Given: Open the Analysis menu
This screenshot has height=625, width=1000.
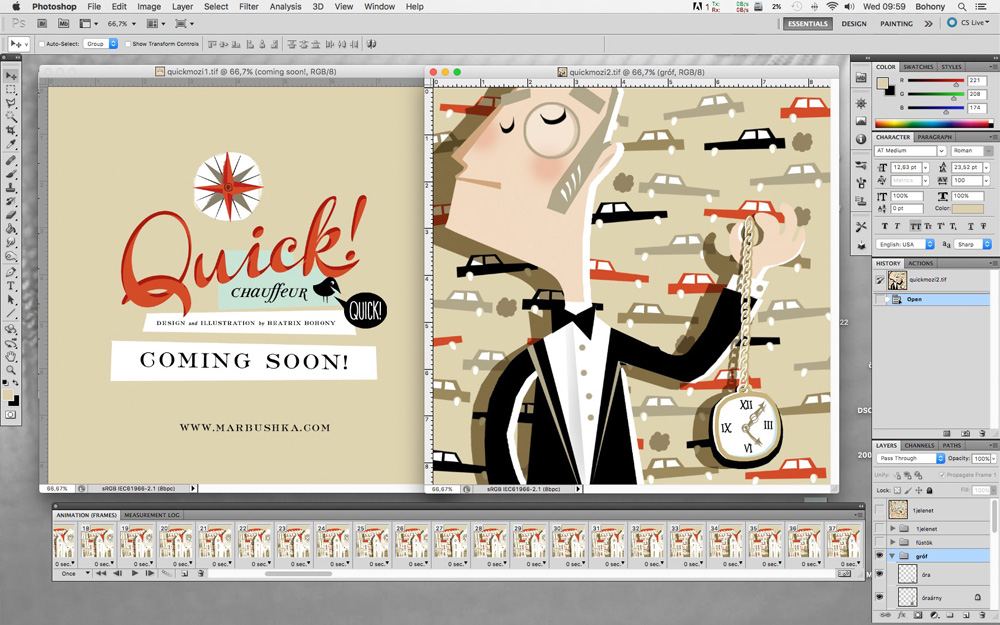Looking at the screenshot, I should click(x=285, y=6).
